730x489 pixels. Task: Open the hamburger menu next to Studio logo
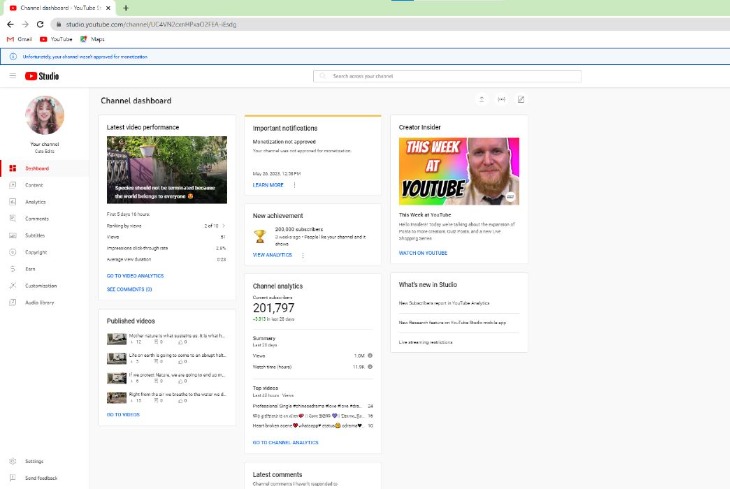(x=13, y=75)
